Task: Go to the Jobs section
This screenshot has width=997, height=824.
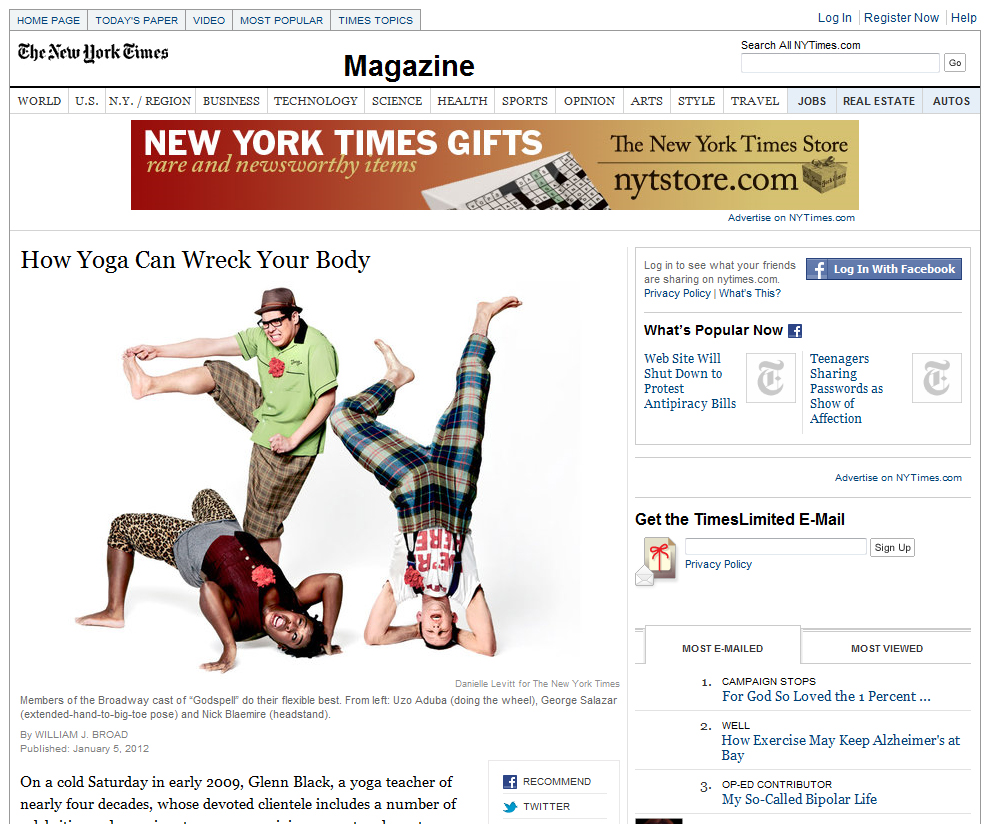Action: [812, 101]
